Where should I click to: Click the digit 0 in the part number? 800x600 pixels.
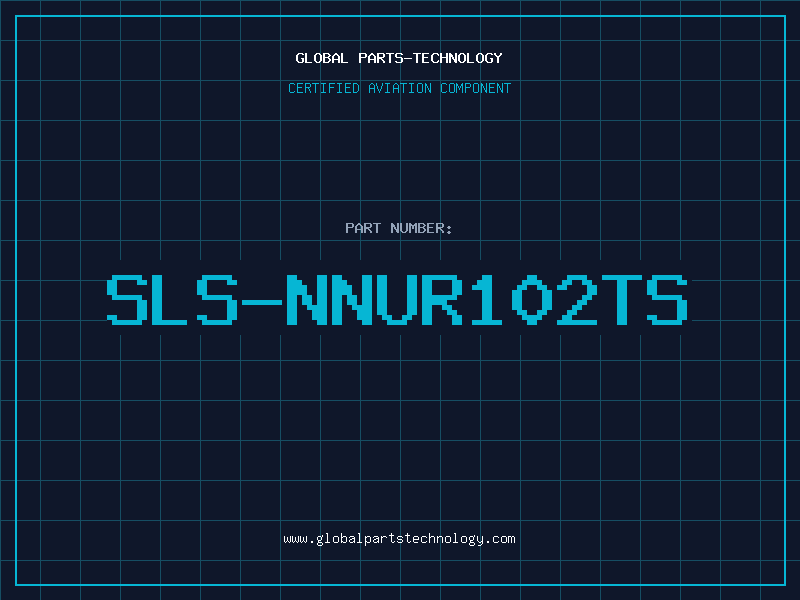(531, 299)
